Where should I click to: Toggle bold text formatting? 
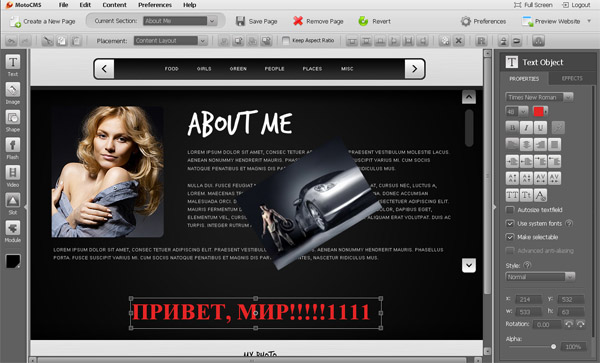512,128
